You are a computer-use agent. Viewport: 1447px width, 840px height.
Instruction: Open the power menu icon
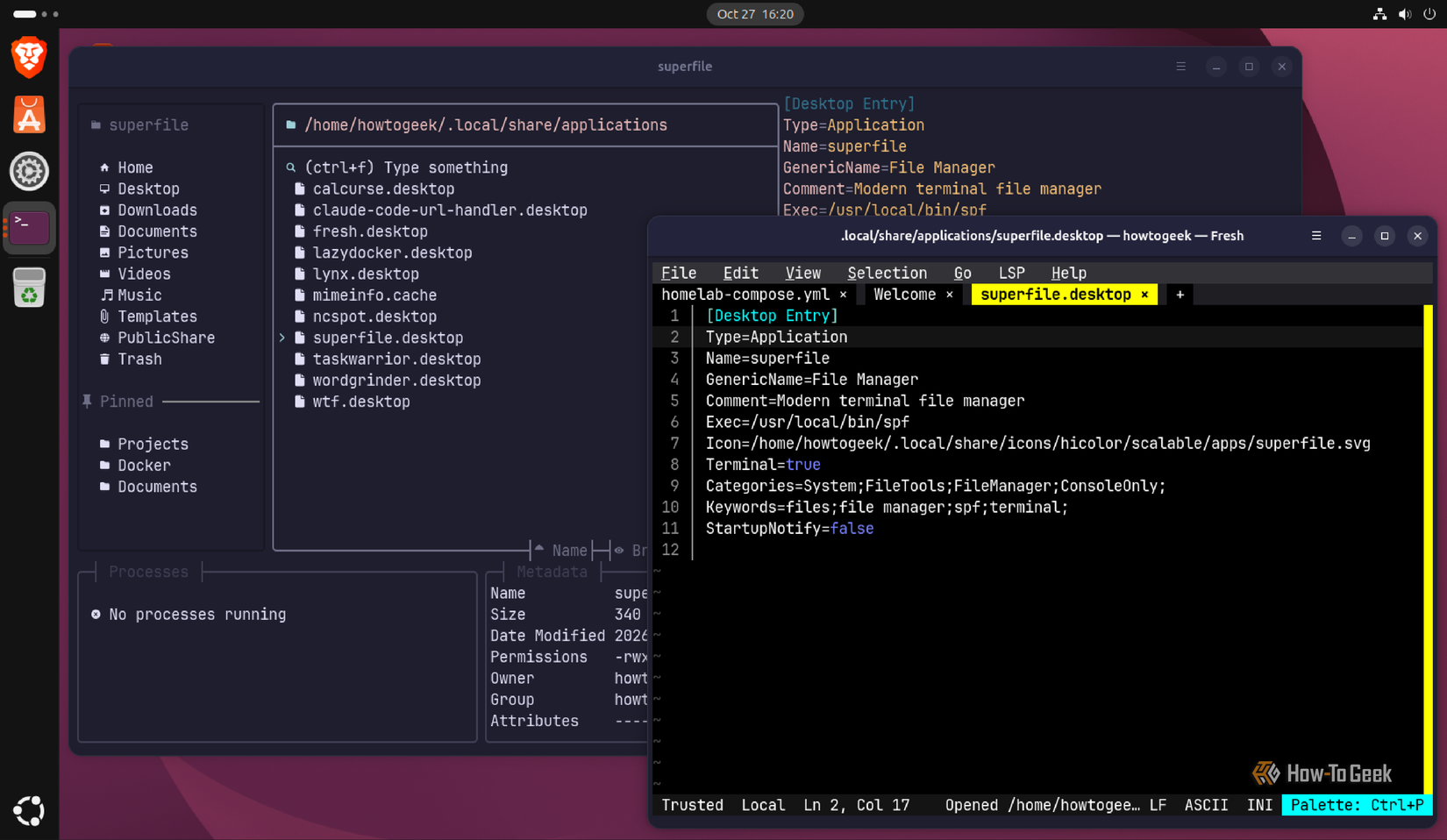[x=1429, y=14]
